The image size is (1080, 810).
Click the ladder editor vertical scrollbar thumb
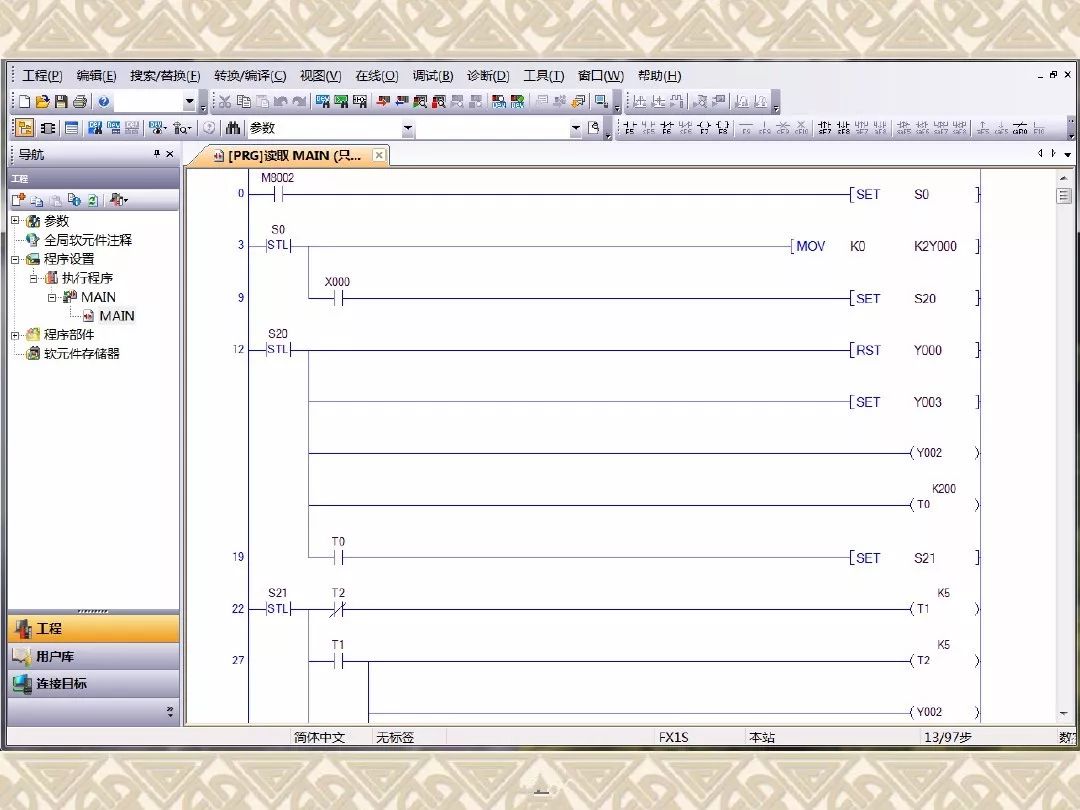pos(1063,196)
